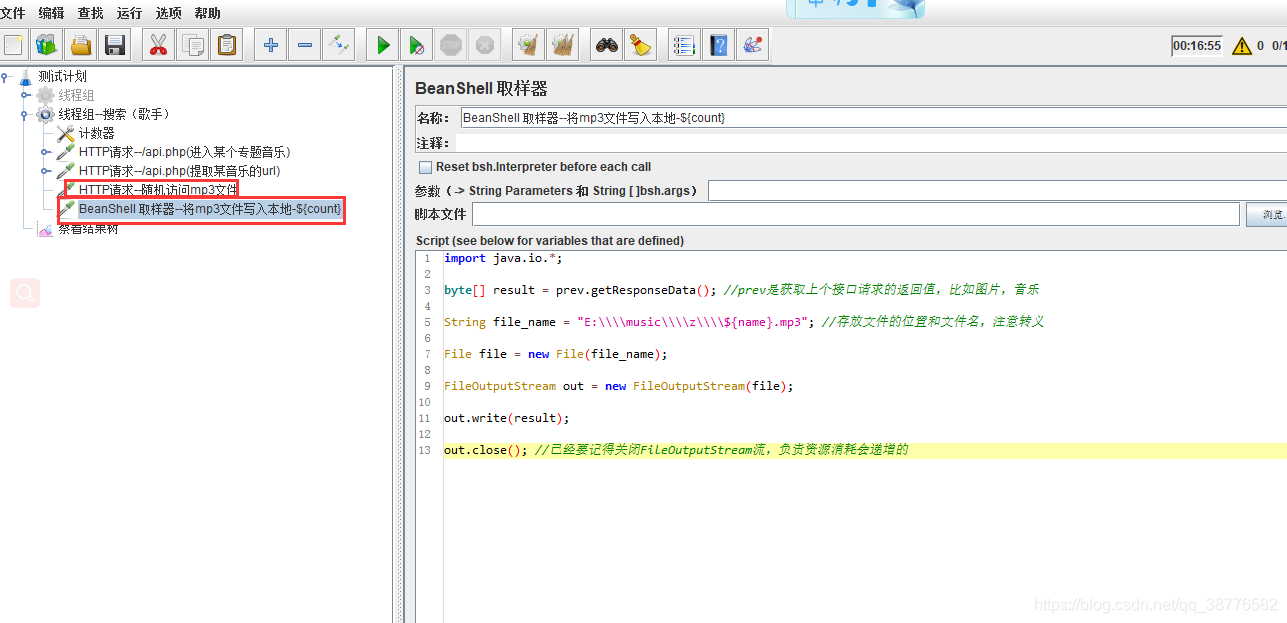
Task: Expand the HTTP请求 进入某个专题音乐 node handle
Action: pyautogui.click(x=46, y=152)
